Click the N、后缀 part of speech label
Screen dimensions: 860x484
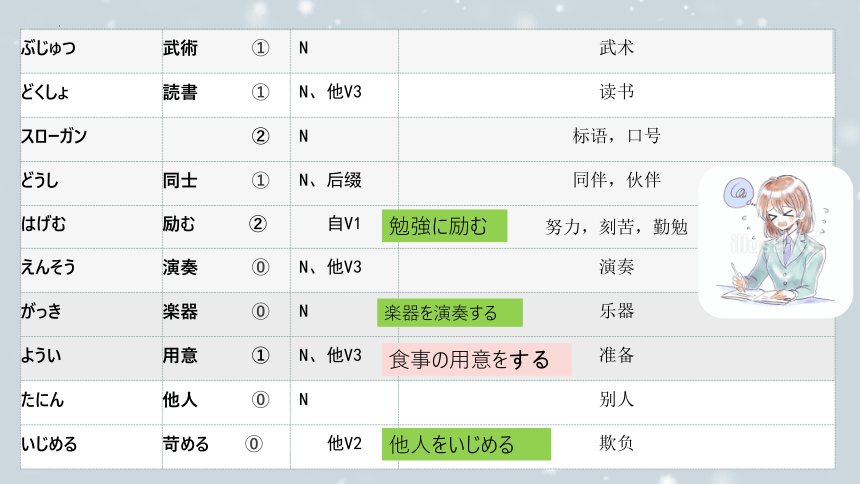pos(330,180)
